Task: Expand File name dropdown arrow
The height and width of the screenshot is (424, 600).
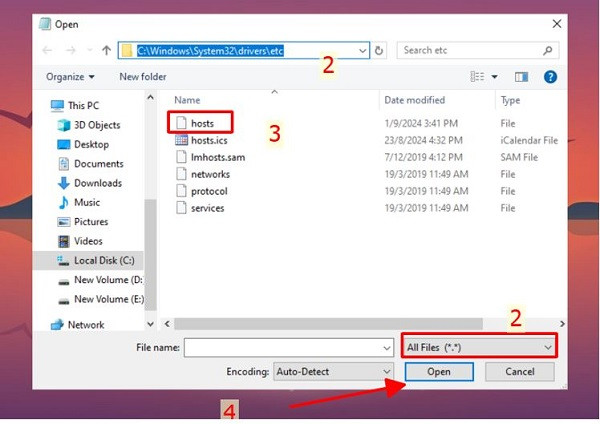Action: [x=387, y=348]
